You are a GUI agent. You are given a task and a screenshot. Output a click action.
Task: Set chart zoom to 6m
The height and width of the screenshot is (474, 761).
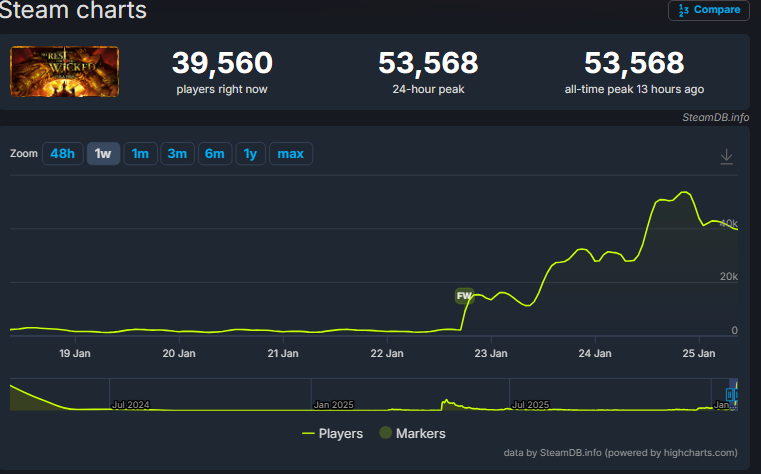click(x=215, y=154)
